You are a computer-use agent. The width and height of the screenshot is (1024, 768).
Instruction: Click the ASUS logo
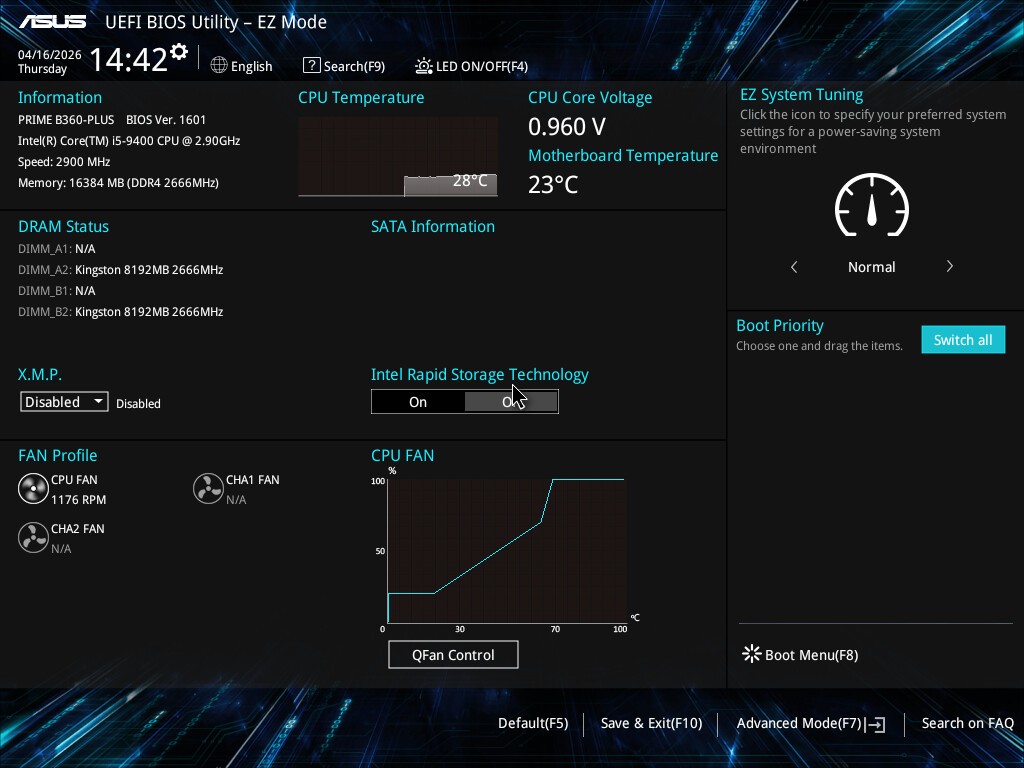52,22
